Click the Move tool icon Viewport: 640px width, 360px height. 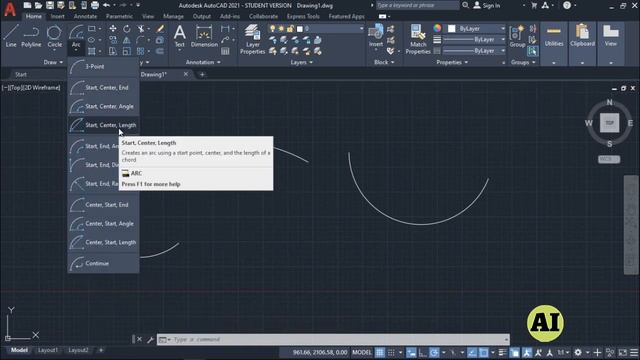pos(113,29)
